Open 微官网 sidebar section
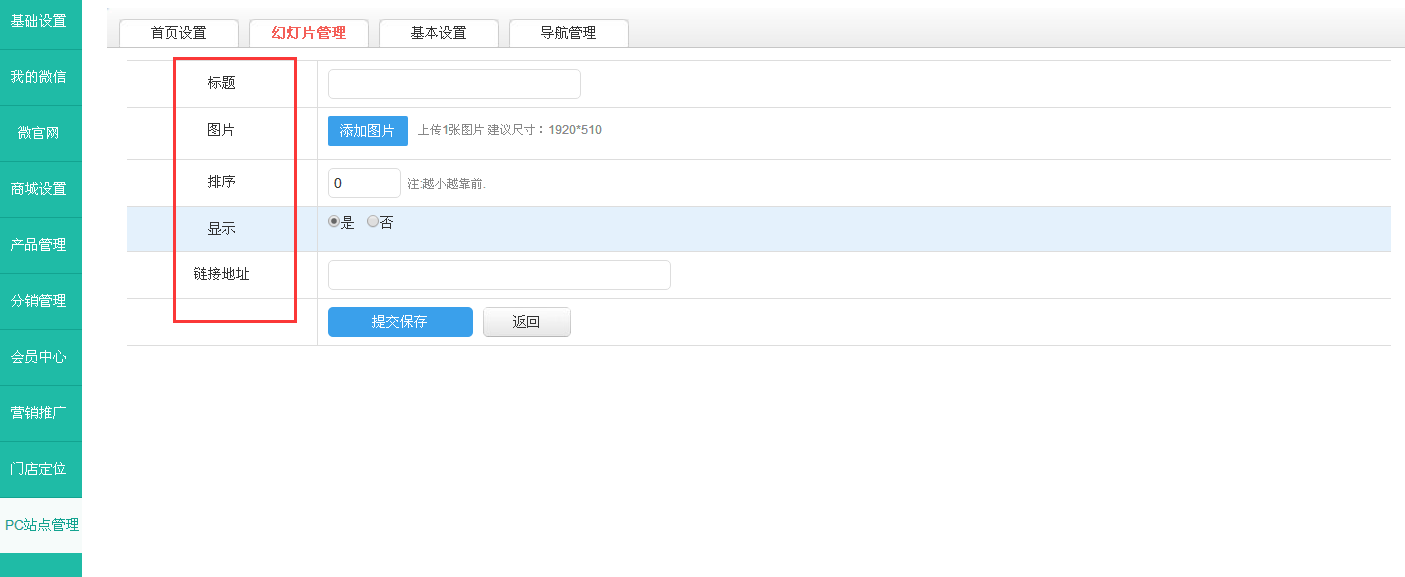The width and height of the screenshot is (1405, 577). [39, 133]
